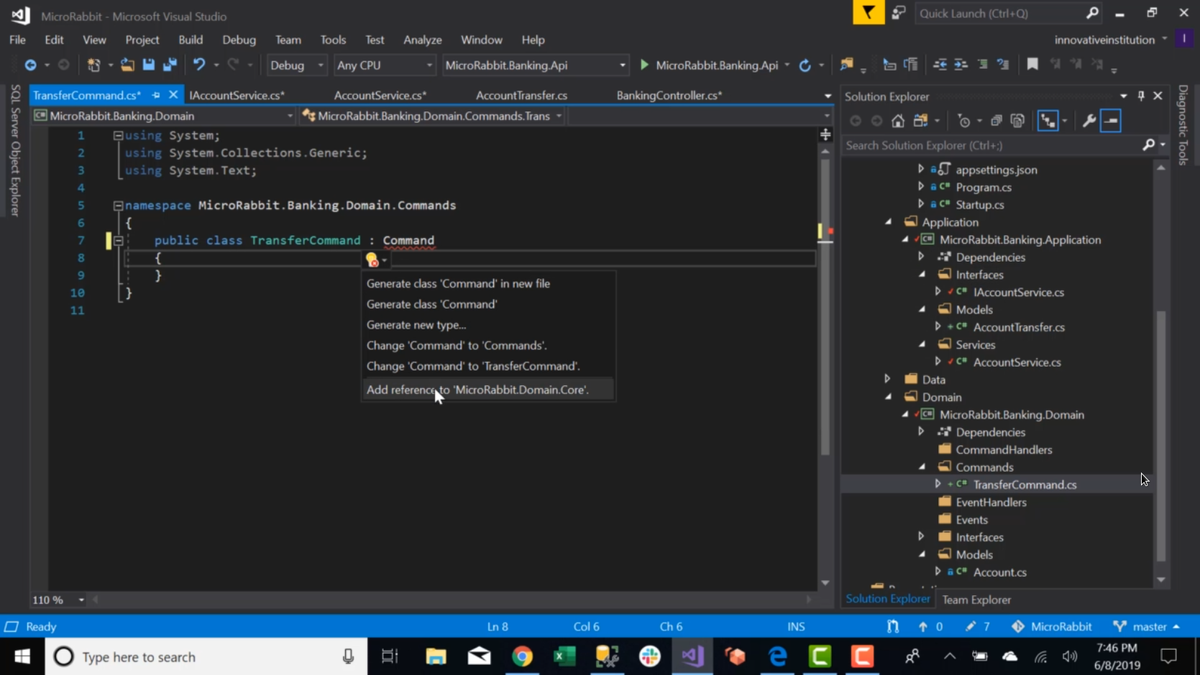Open the Windows Start menu
1200x675 pixels.
[22, 656]
